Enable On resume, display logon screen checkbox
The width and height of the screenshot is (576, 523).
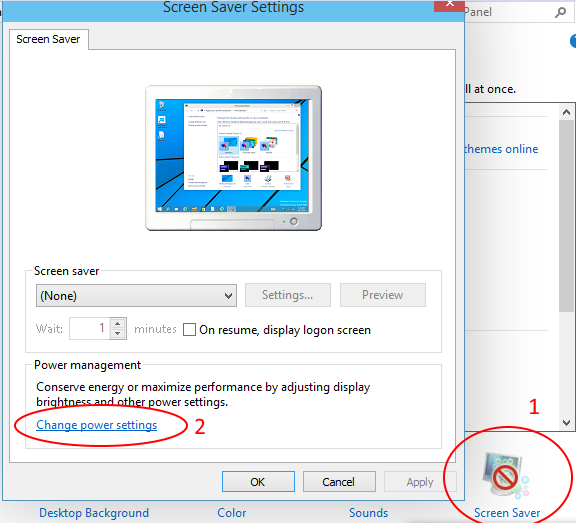pos(189,329)
